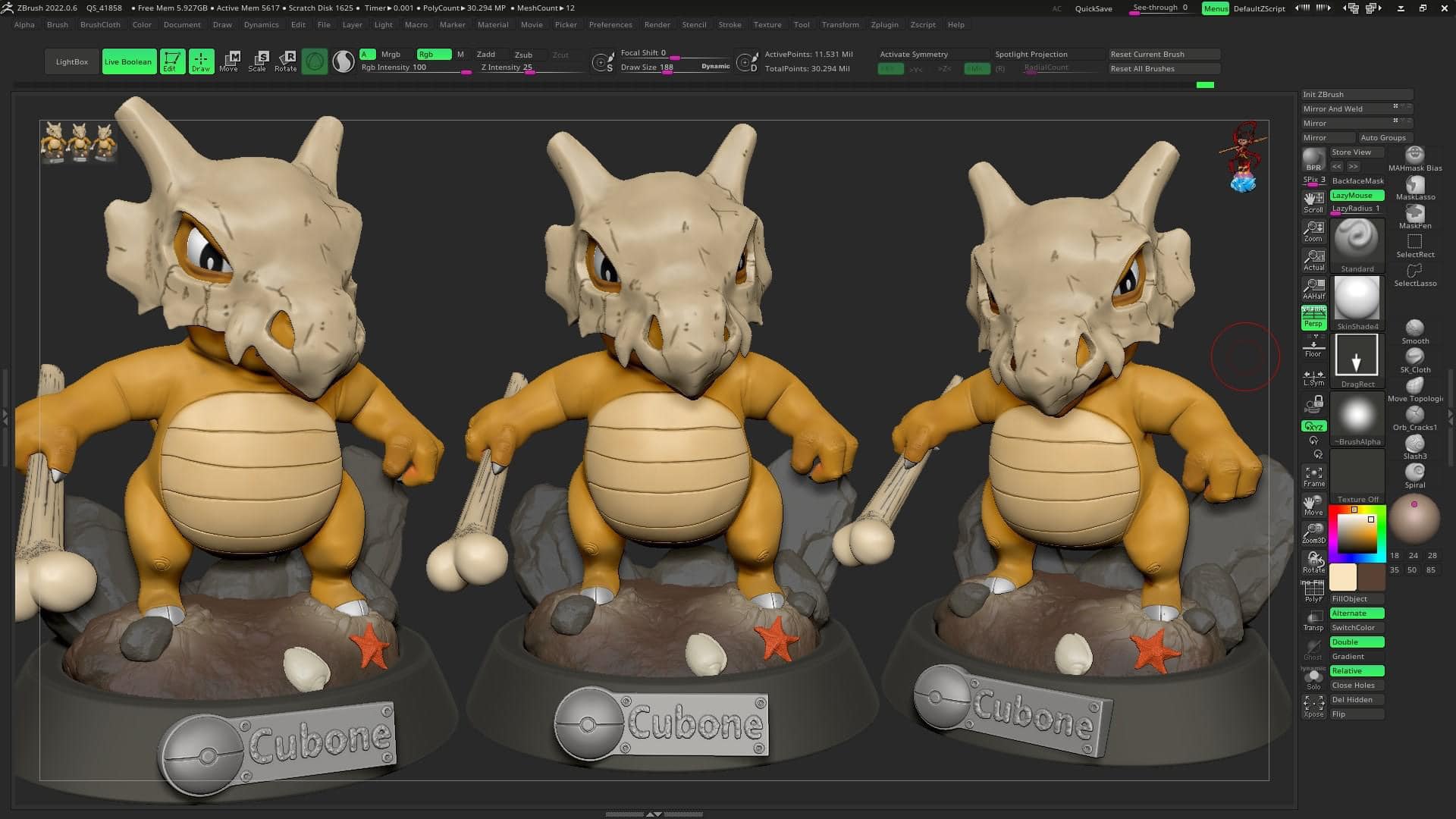Select the SelectRect brush
This screenshot has width=1456, height=819.
1415,246
